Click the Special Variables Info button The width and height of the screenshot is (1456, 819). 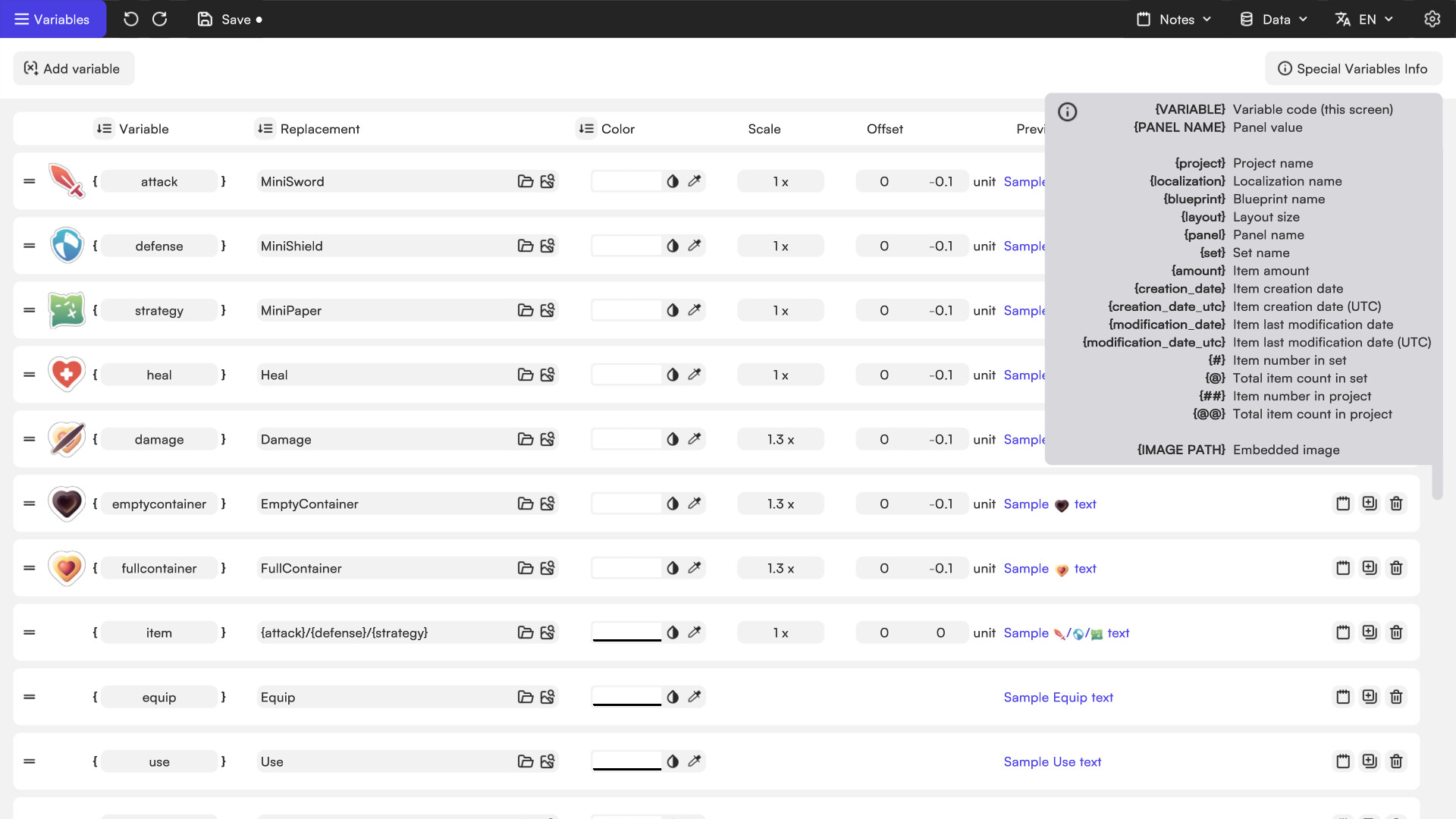(x=1352, y=68)
